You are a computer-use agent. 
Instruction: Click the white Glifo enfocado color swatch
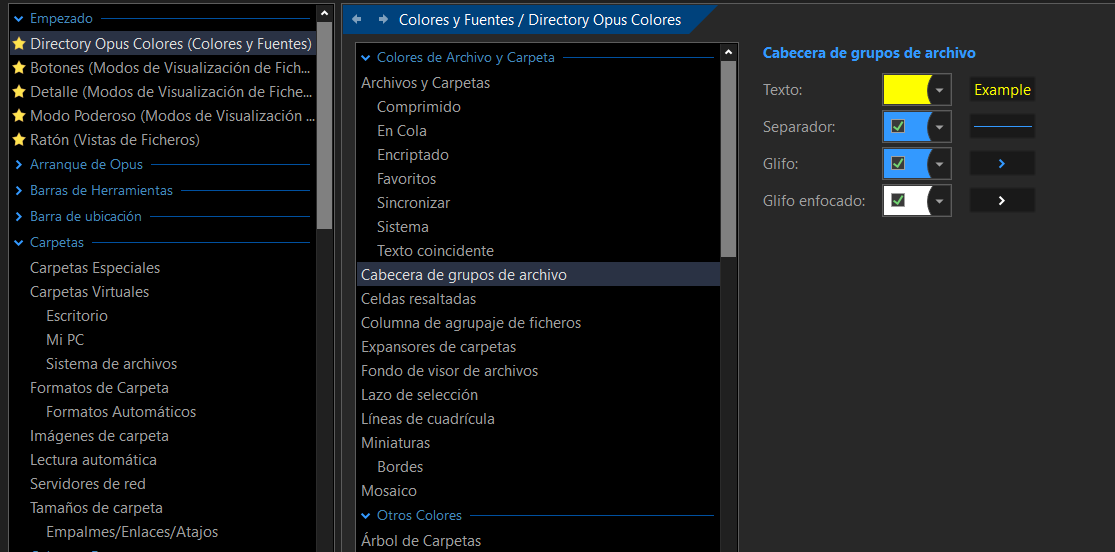click(907, 201)
